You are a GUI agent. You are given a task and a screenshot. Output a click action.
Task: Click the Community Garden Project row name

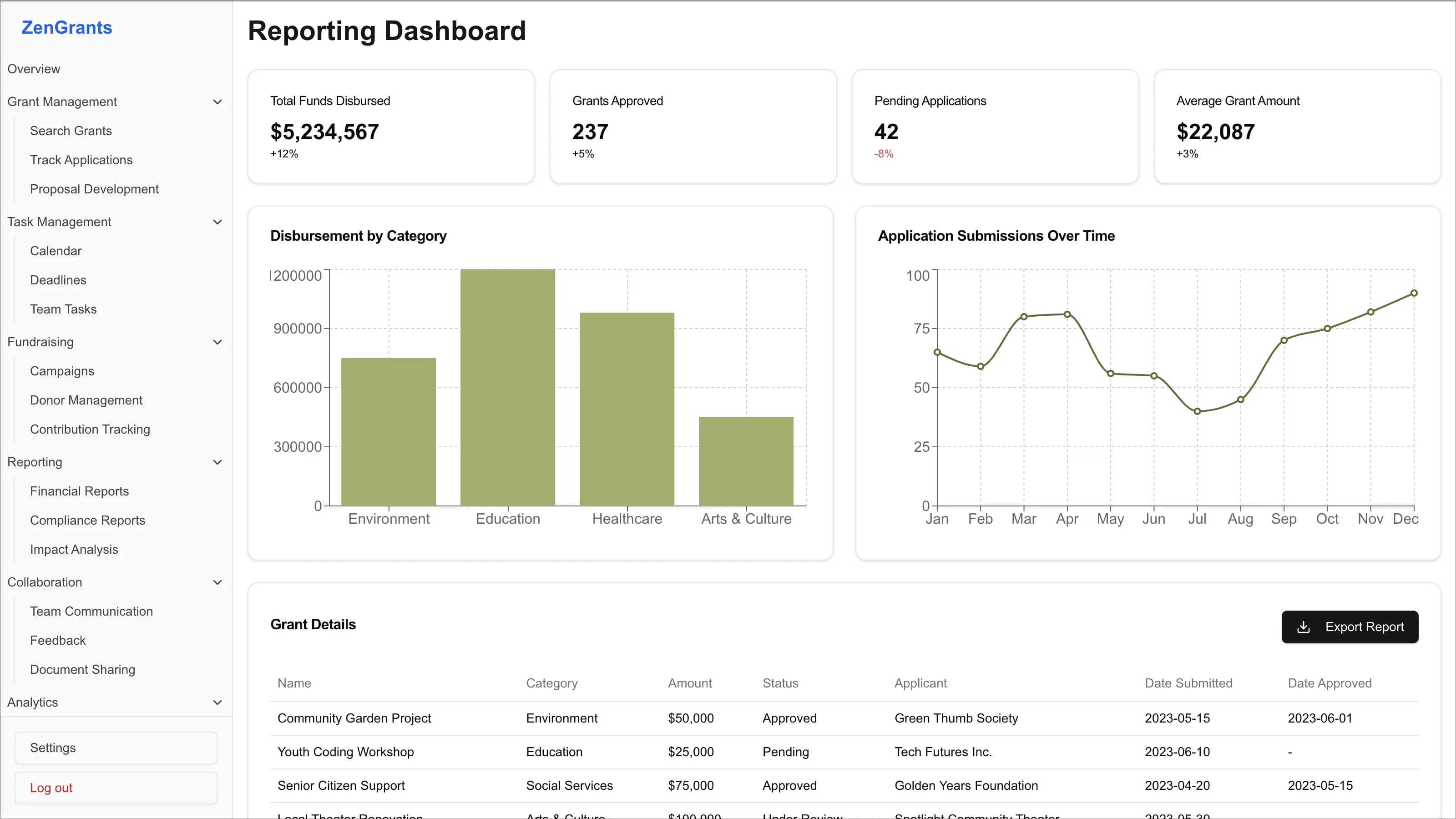tap(354, 718)
